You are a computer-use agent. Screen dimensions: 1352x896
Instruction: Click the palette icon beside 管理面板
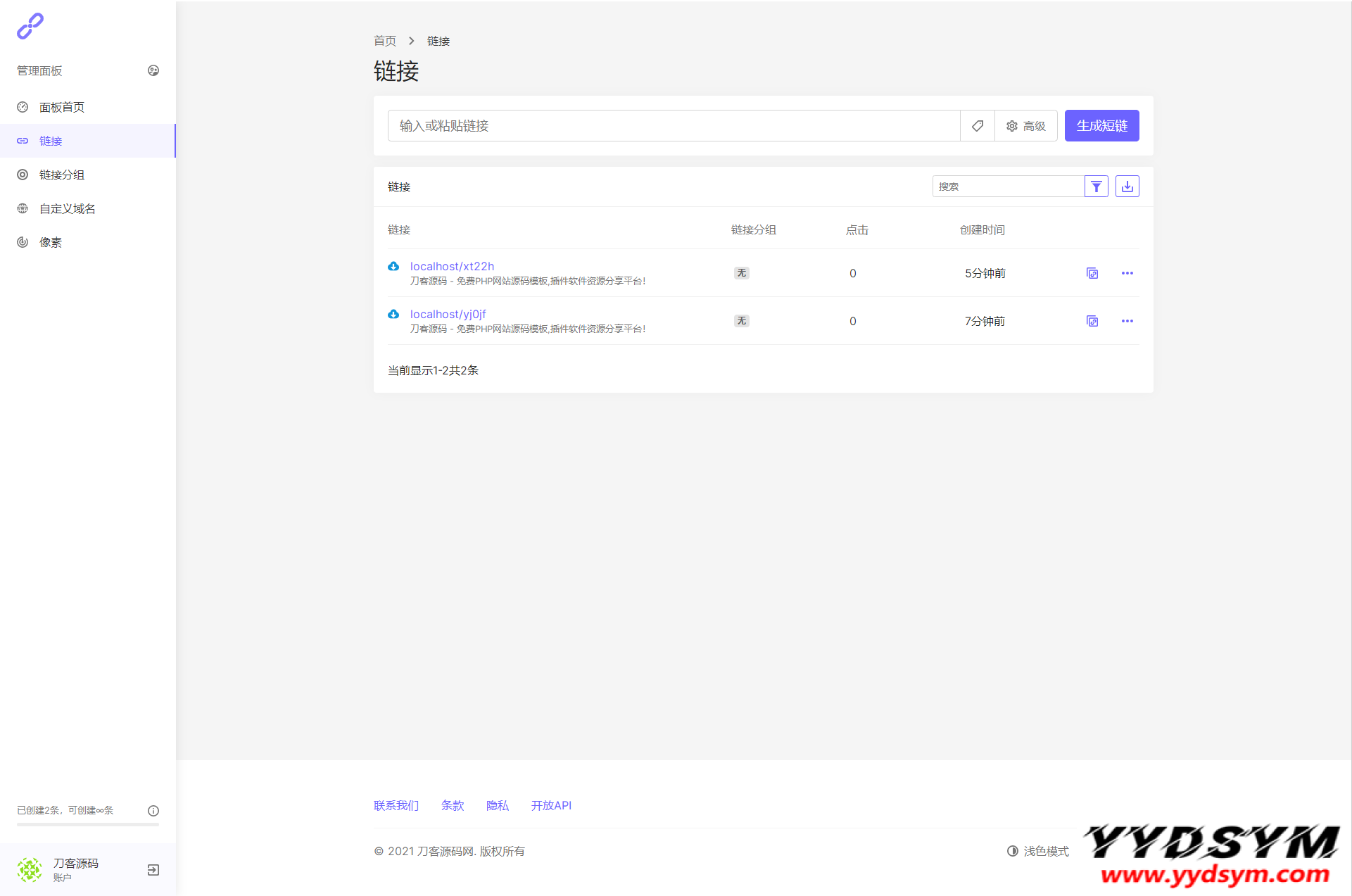(153, 70)
